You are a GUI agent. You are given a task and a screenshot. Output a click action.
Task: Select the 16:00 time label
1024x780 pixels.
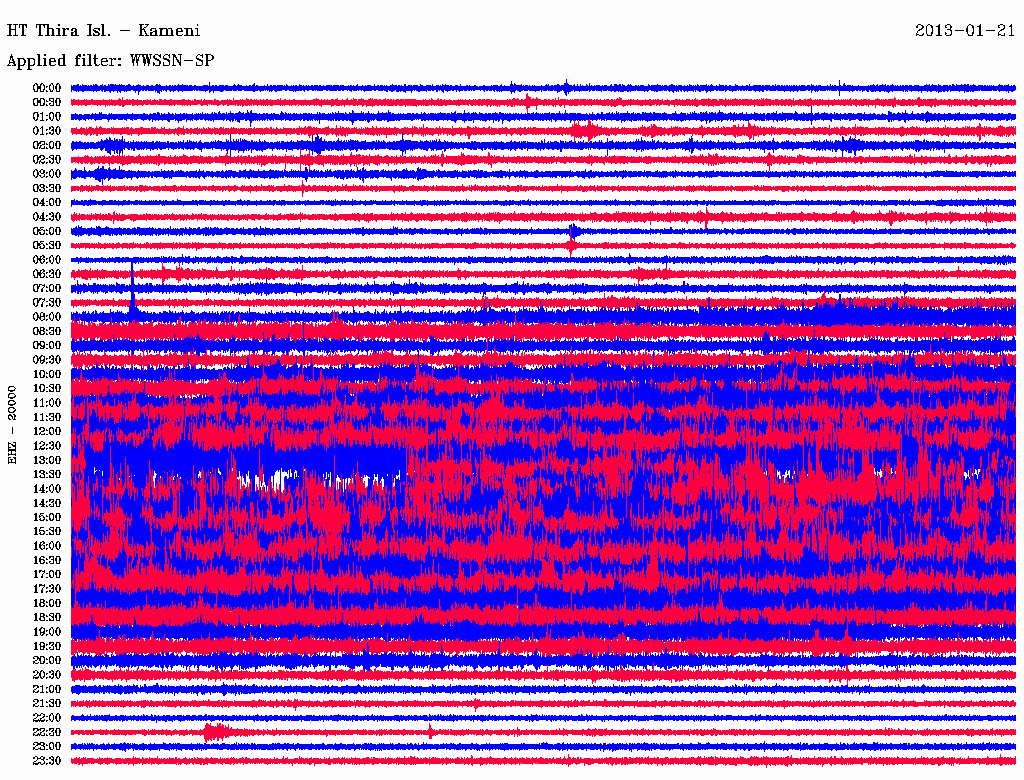coord(46,545)
